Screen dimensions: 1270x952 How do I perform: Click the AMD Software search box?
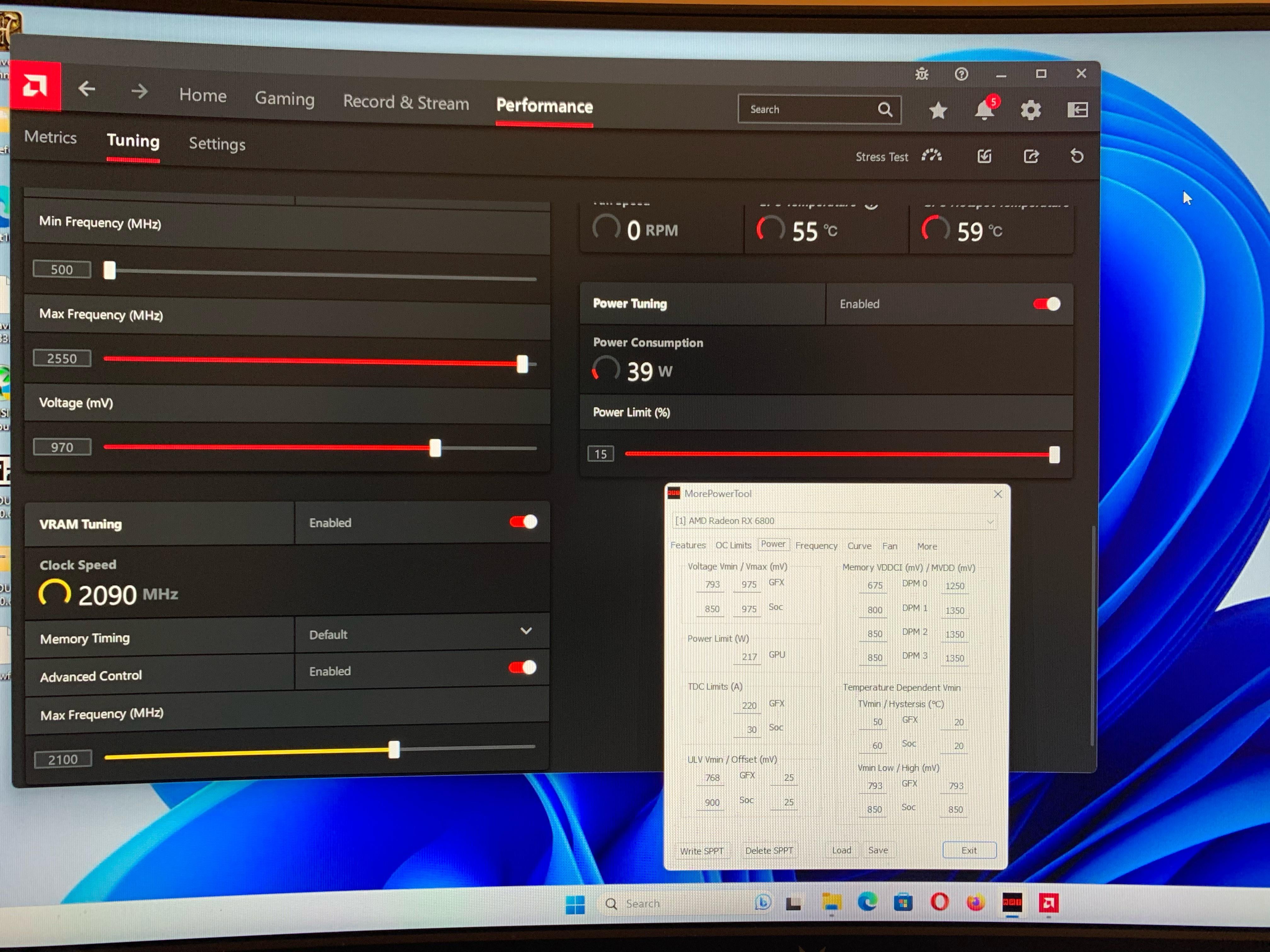click(819, 110)
